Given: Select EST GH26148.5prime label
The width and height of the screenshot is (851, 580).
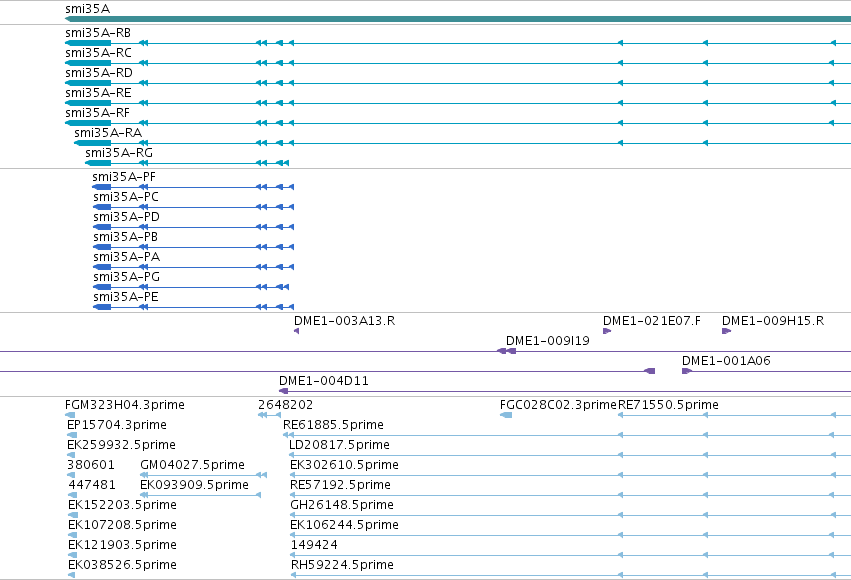Looking at the screenshot, I should point(342,505).
